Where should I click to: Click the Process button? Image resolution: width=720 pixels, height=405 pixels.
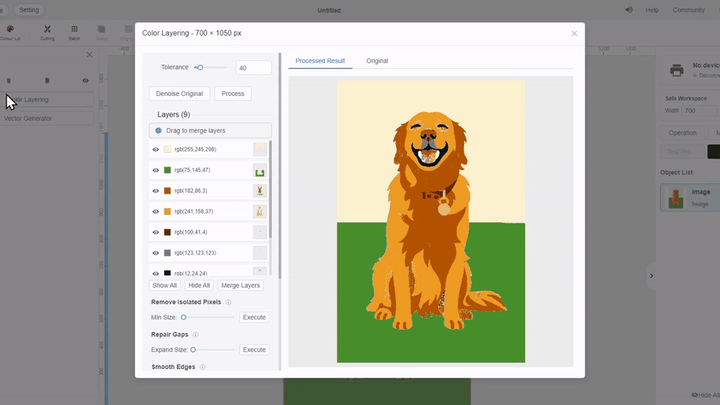[233, 94]
